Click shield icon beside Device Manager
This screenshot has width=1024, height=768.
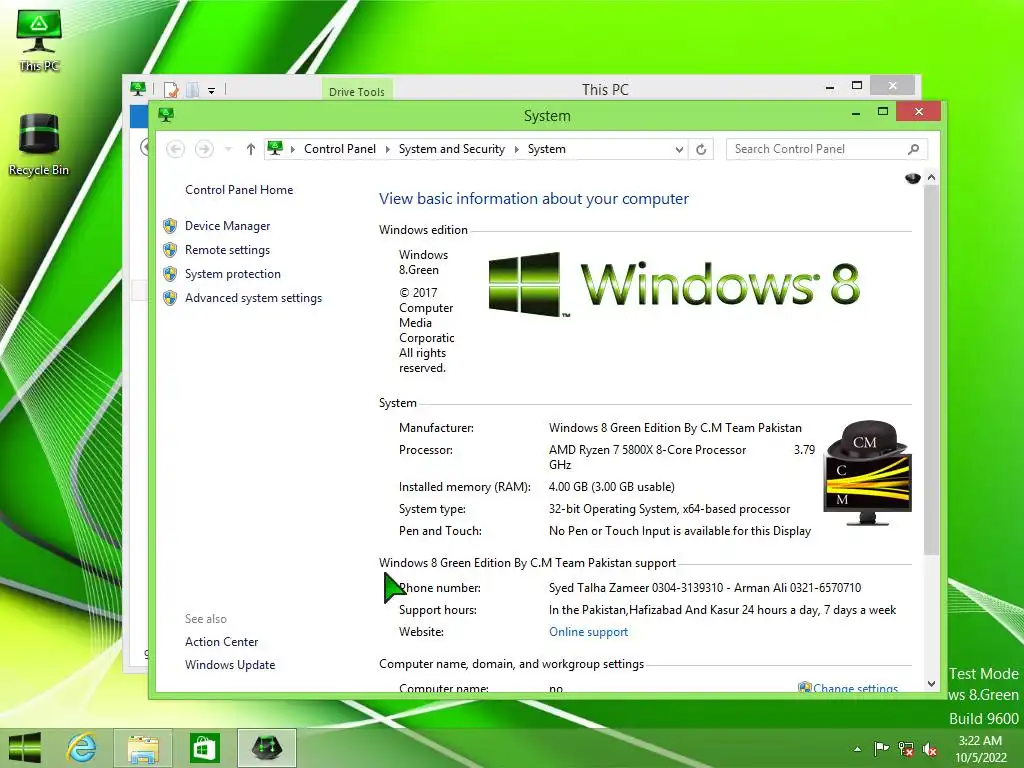coord(170,226)
